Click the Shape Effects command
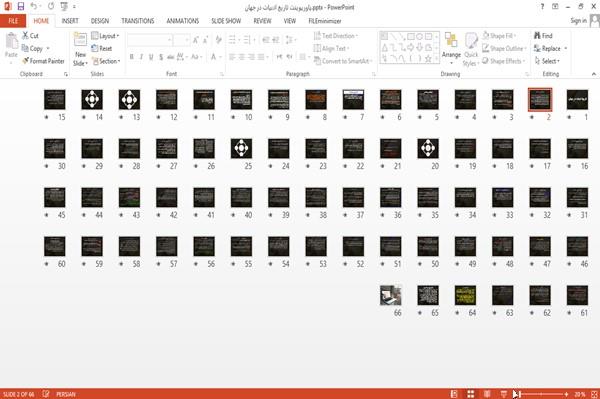The width and height of the screenshot is (600, 399). (503, 61)
